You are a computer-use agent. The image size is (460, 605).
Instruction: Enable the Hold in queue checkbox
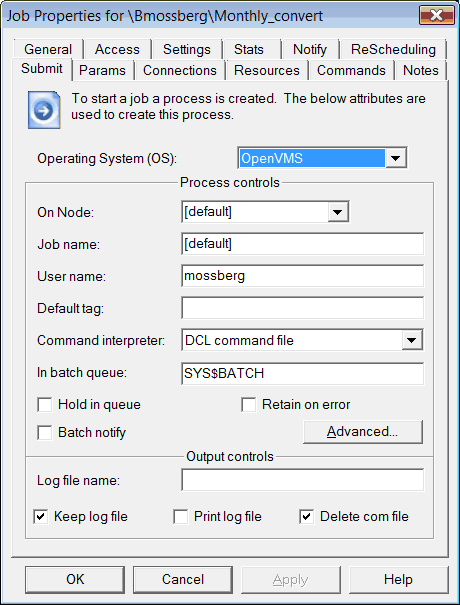45,405
